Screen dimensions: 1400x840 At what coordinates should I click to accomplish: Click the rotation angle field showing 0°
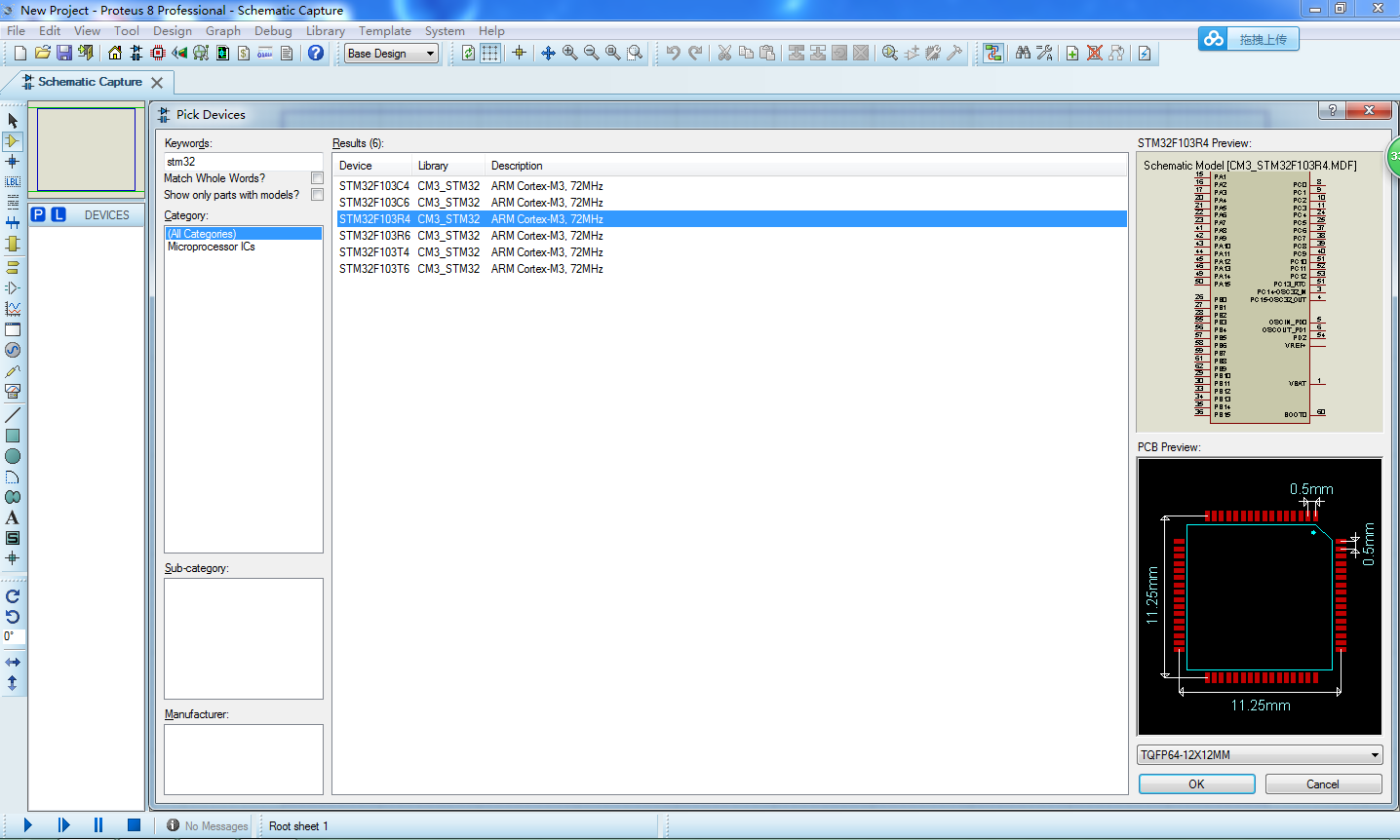[14, 636]
